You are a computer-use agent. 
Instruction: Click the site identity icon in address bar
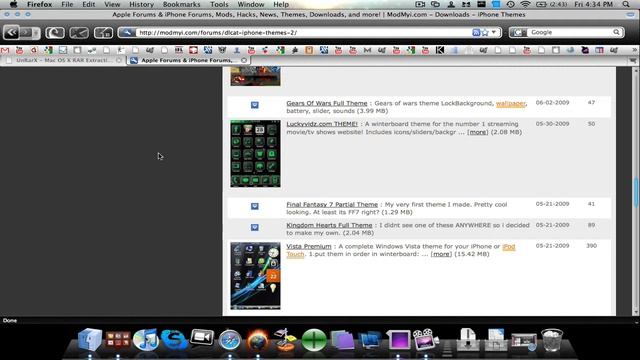pyautogui.click(x=127, y=32)
